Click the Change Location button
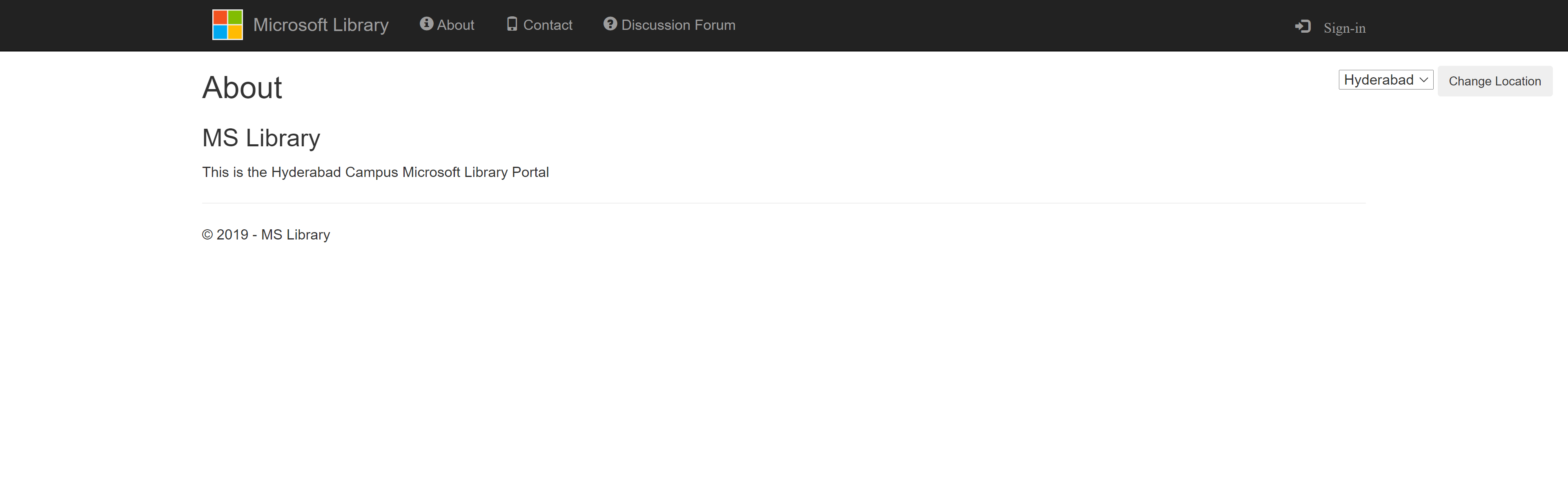 [1494, 81]
